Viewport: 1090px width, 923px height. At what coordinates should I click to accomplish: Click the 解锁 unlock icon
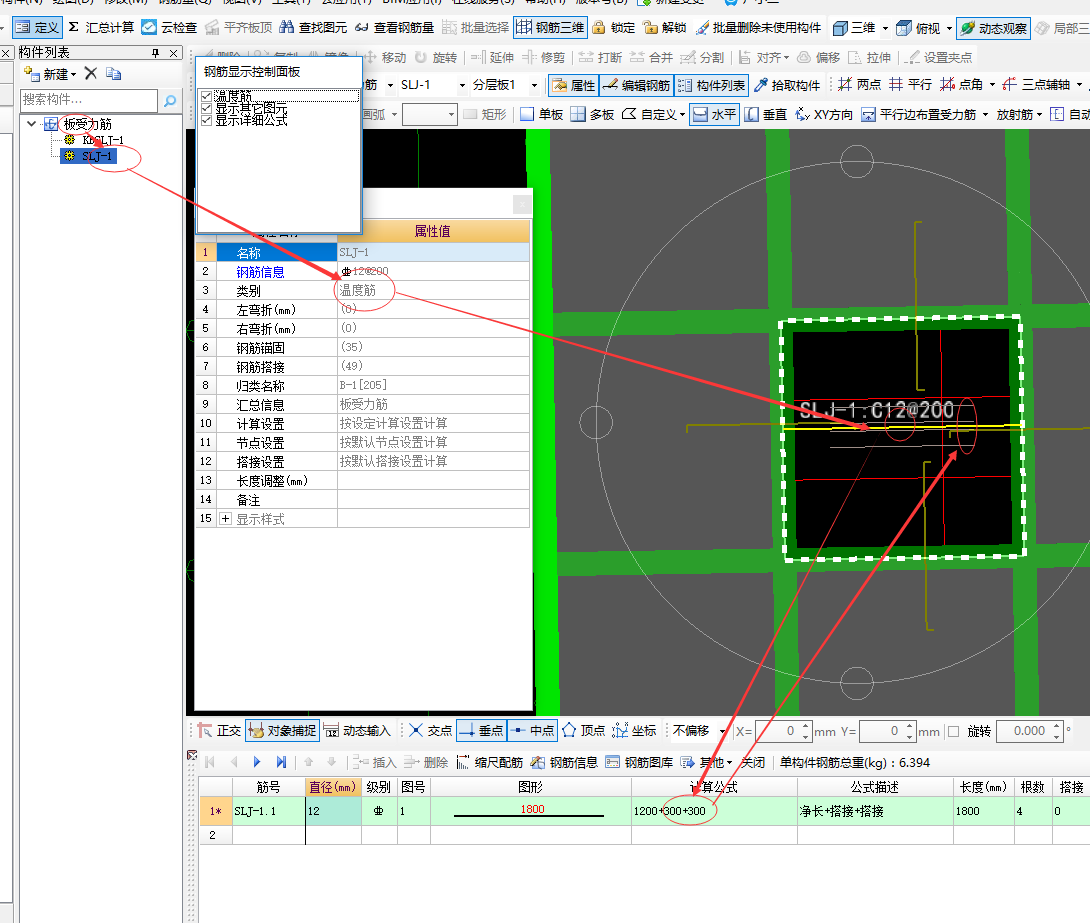pos(665,28)
